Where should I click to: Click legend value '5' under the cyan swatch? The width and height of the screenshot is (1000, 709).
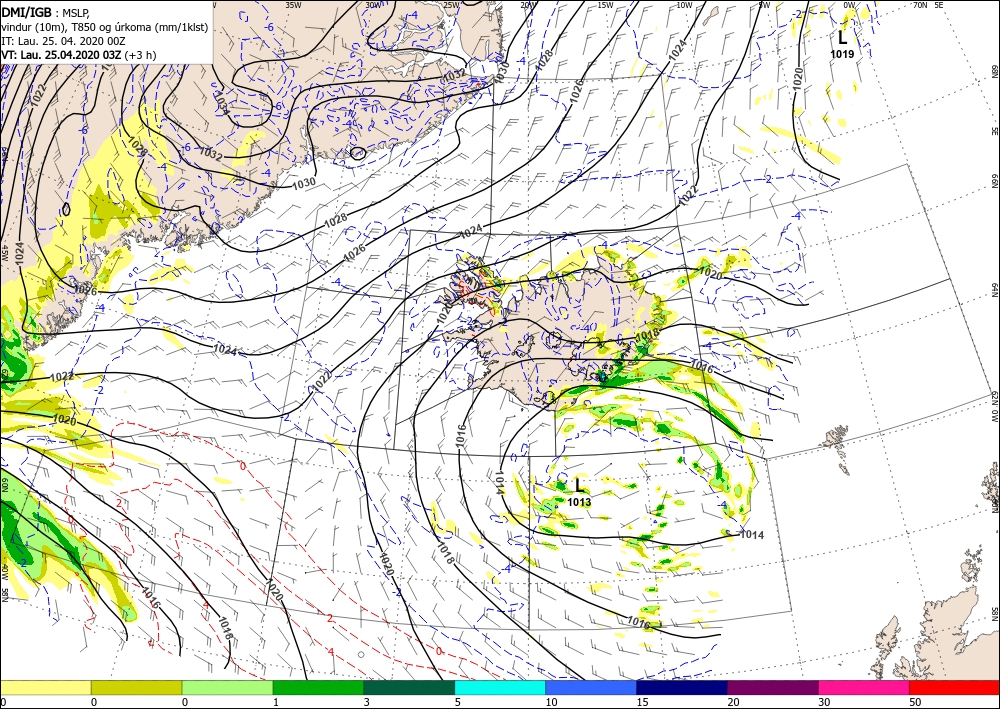(x=457, y=703)
